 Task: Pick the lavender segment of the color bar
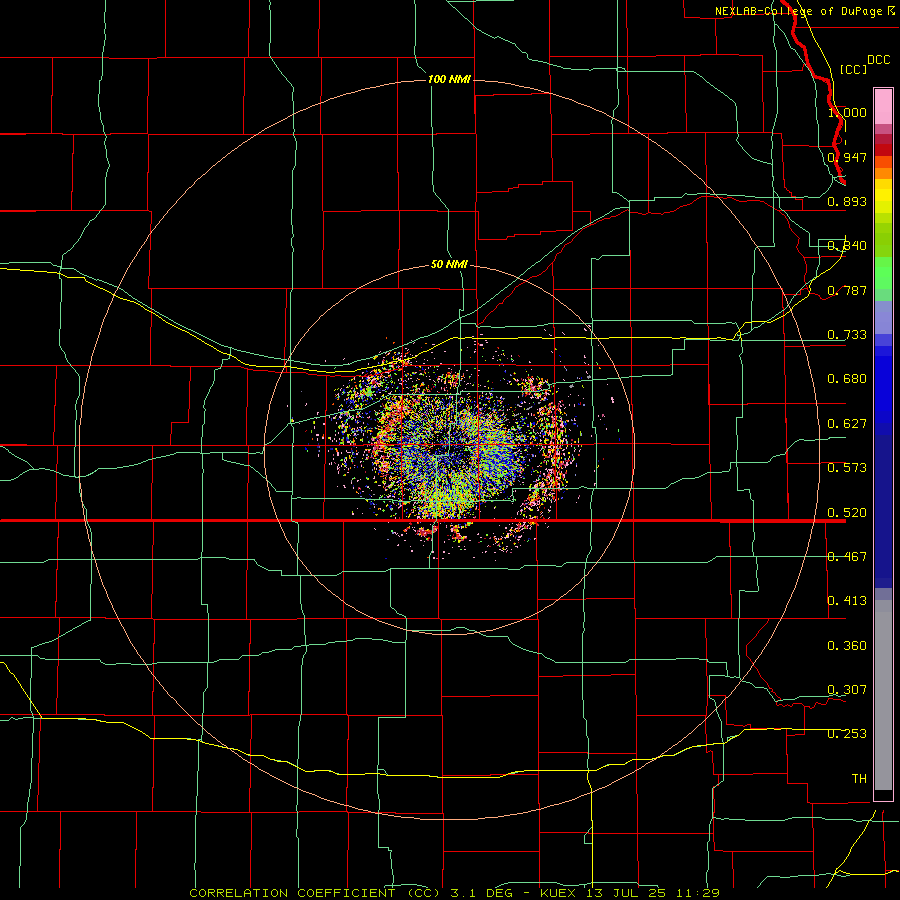[x=883, y=317]
